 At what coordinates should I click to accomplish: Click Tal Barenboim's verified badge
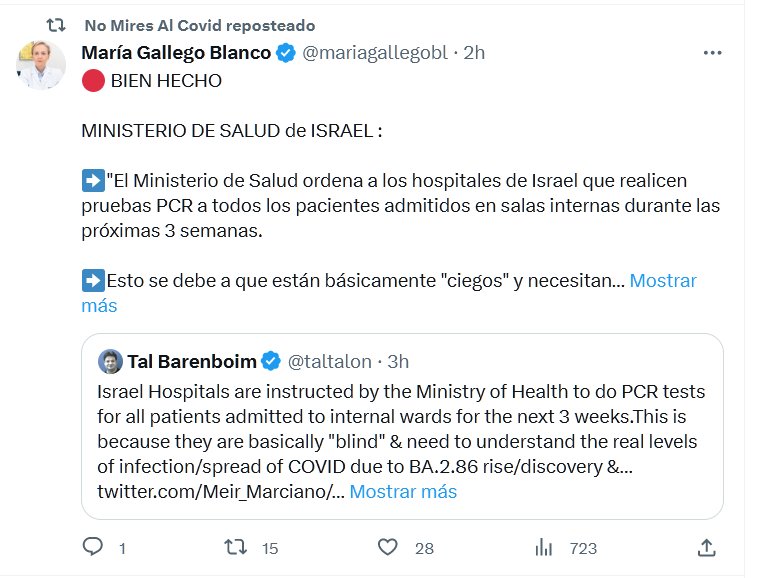[x=272, y=361]
